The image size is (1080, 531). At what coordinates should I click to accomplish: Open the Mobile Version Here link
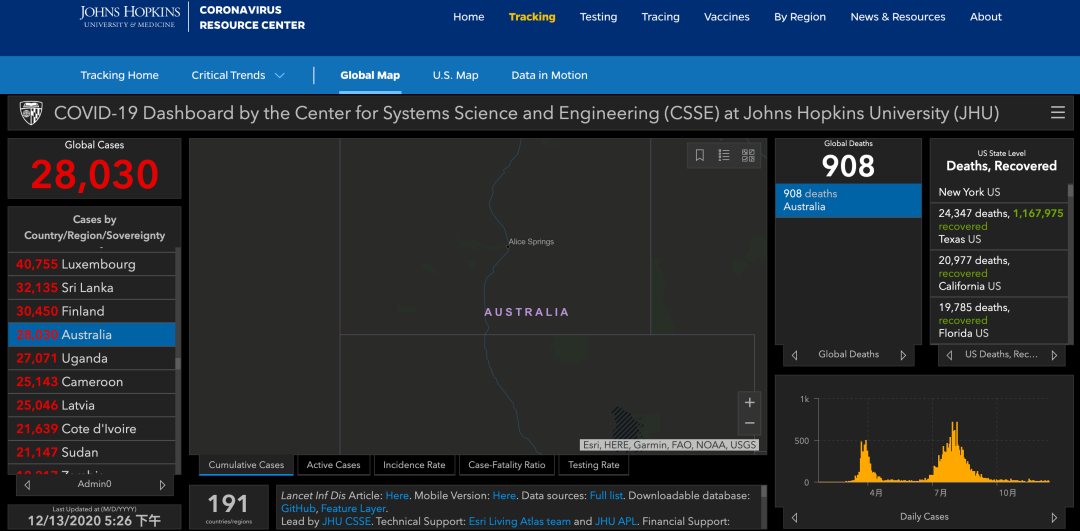point(504,495)
